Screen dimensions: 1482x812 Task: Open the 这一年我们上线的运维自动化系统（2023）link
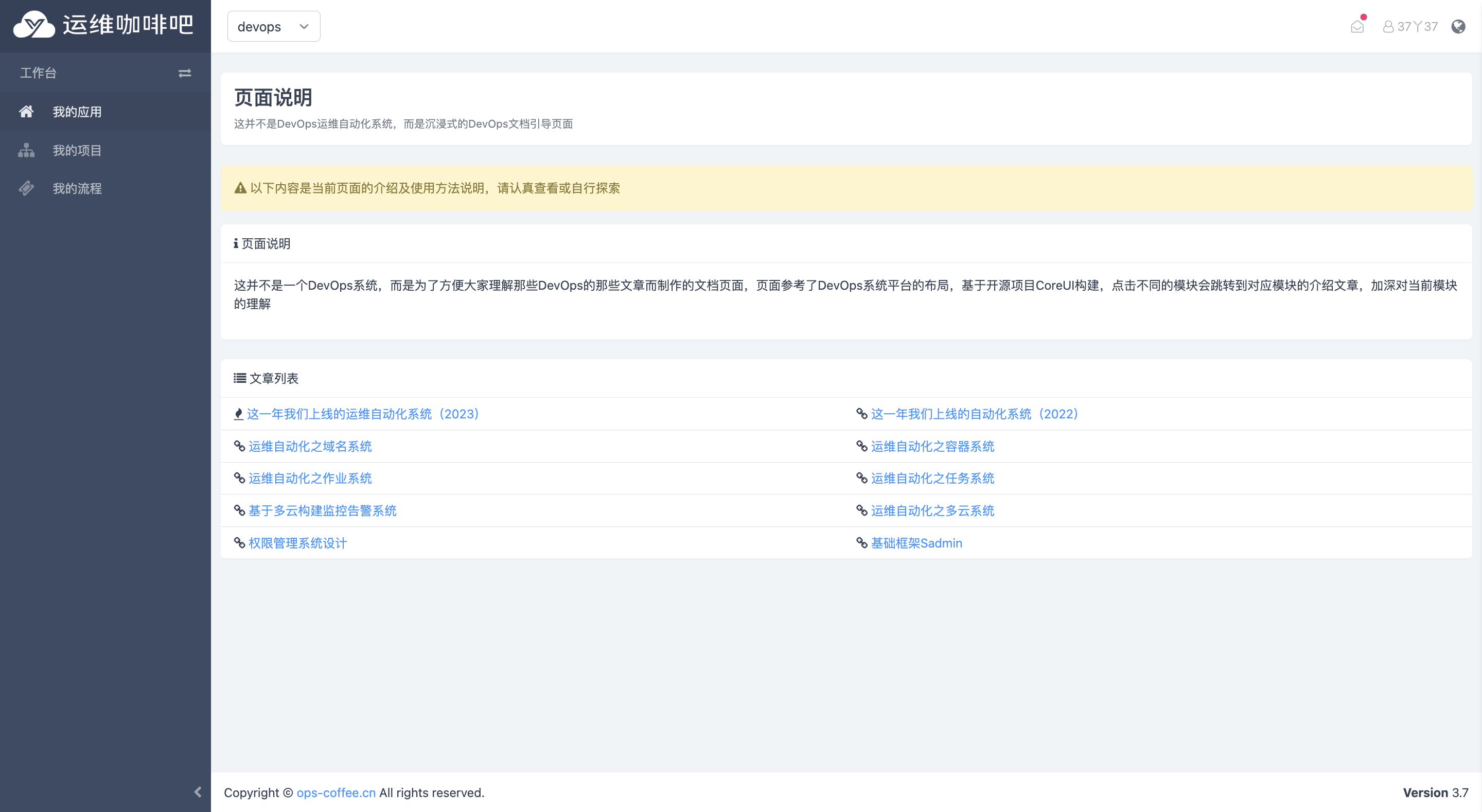pyautogui.click(x=363, y=414)
